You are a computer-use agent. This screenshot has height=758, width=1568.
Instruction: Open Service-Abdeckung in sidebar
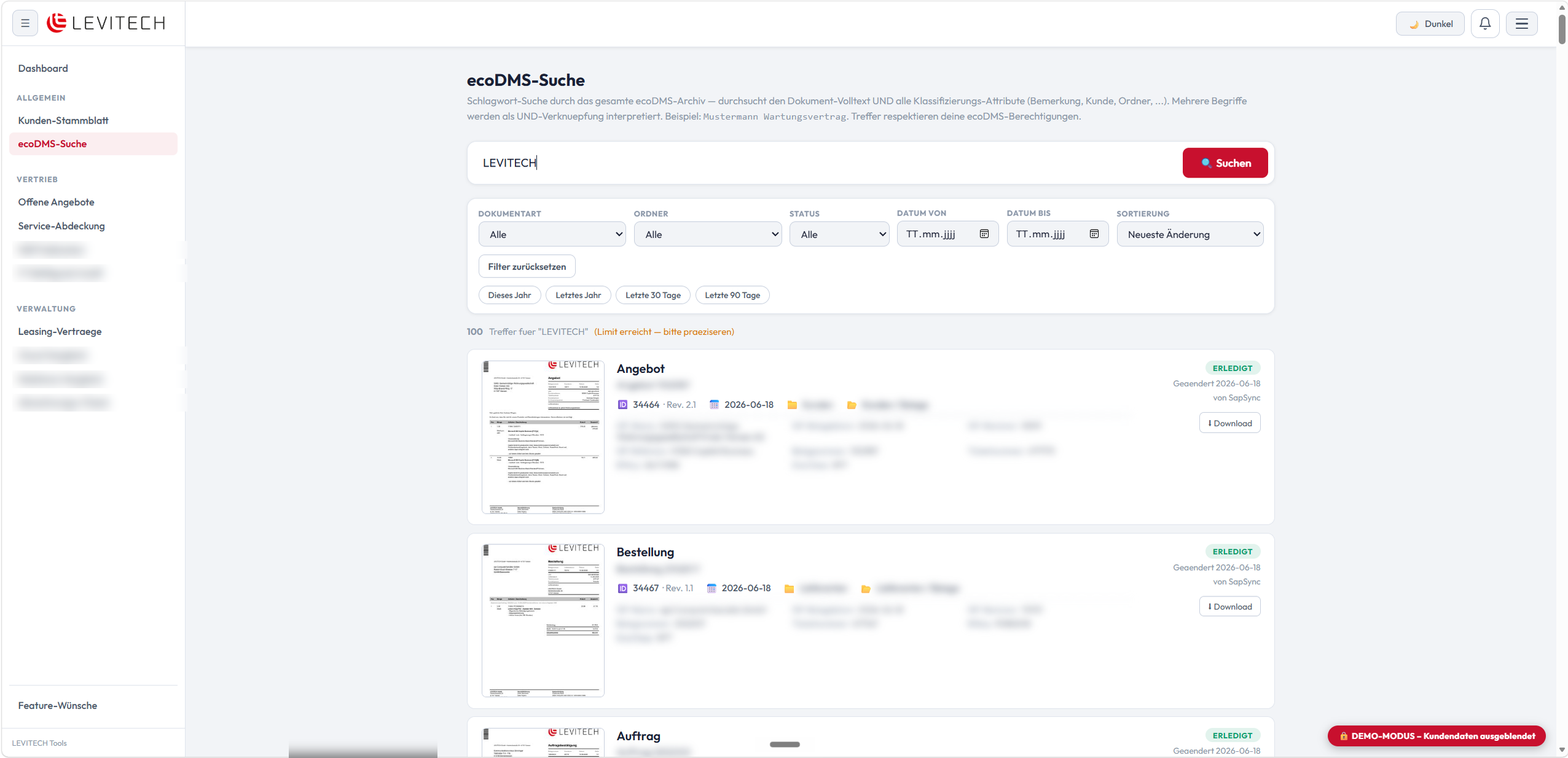61,226
